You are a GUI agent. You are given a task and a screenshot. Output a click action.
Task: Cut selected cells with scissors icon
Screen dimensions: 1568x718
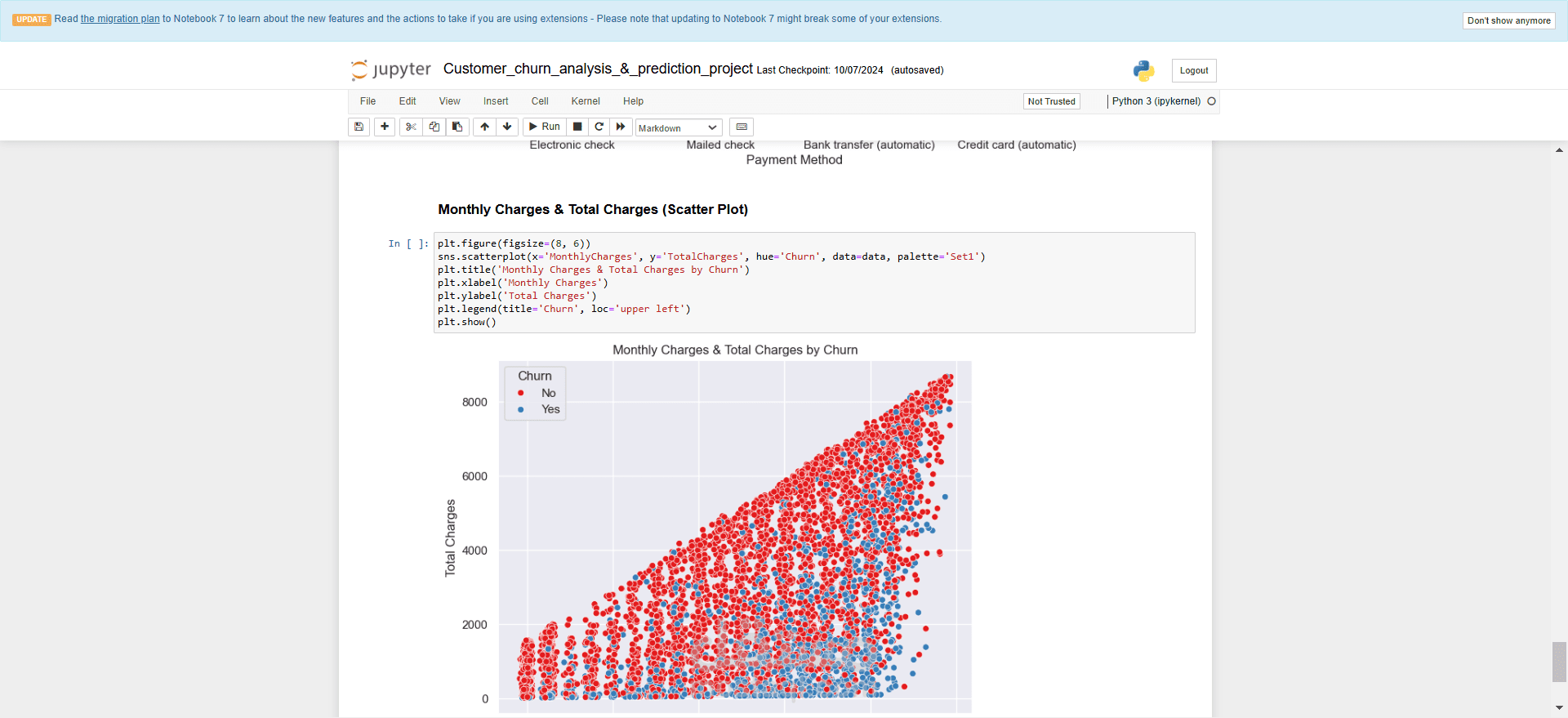(x=411, y=127)
